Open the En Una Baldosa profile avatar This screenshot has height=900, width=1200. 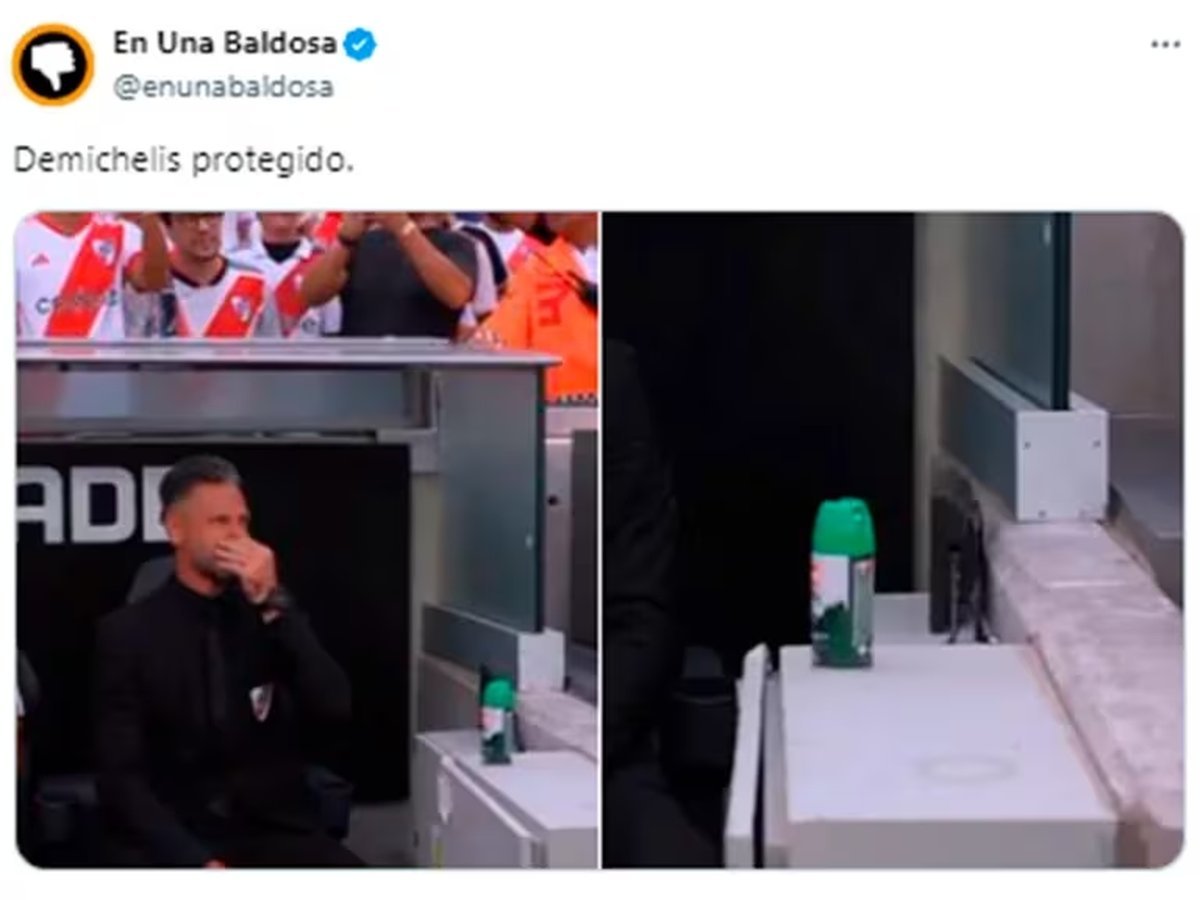[53, 65]
